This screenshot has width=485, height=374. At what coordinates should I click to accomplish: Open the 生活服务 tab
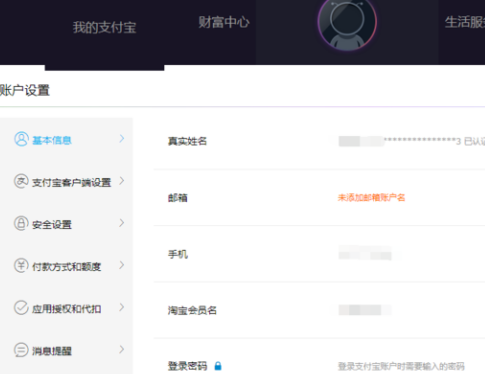point(465,22)
